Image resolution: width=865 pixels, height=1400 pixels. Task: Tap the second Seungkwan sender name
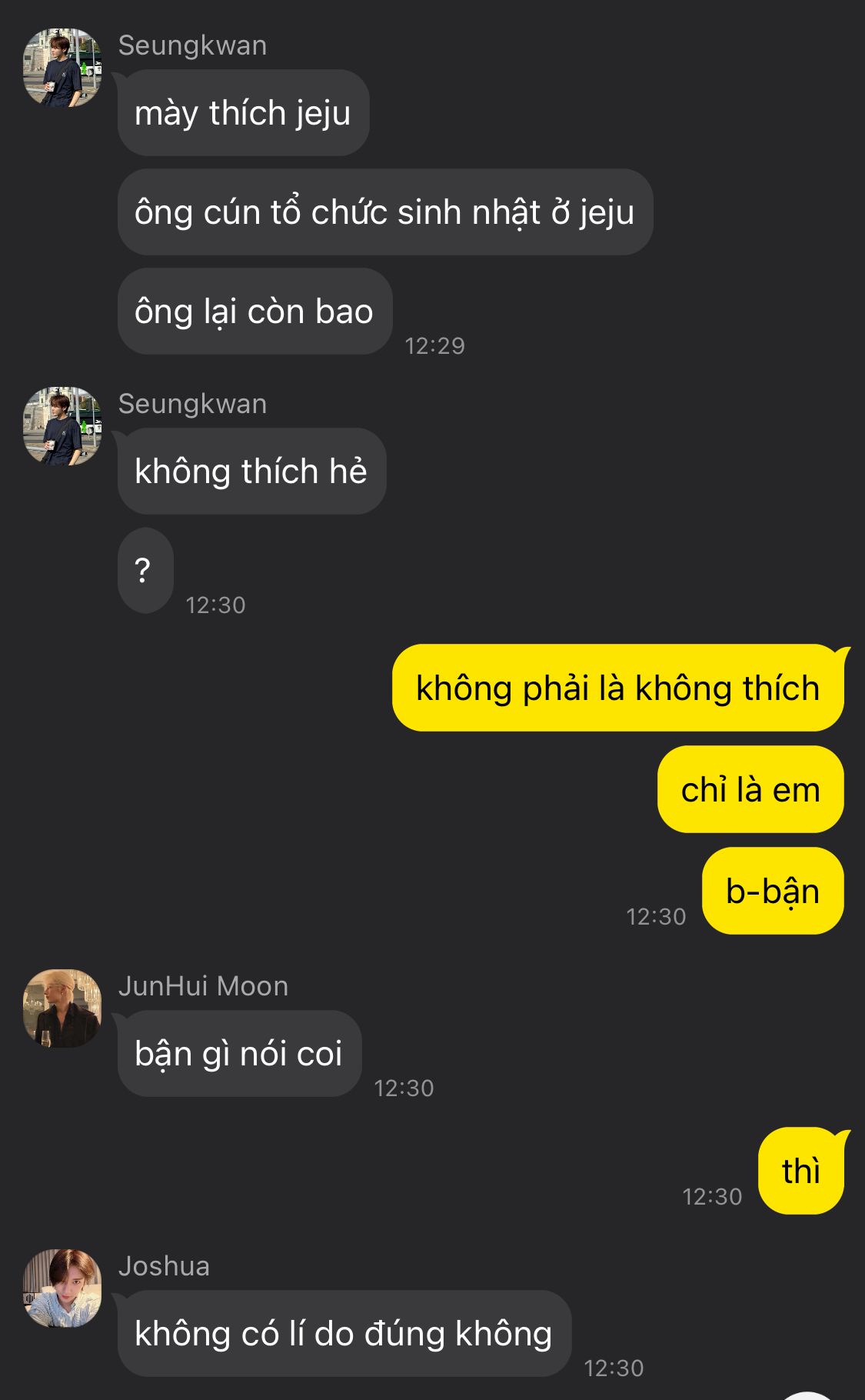point(192,404)
